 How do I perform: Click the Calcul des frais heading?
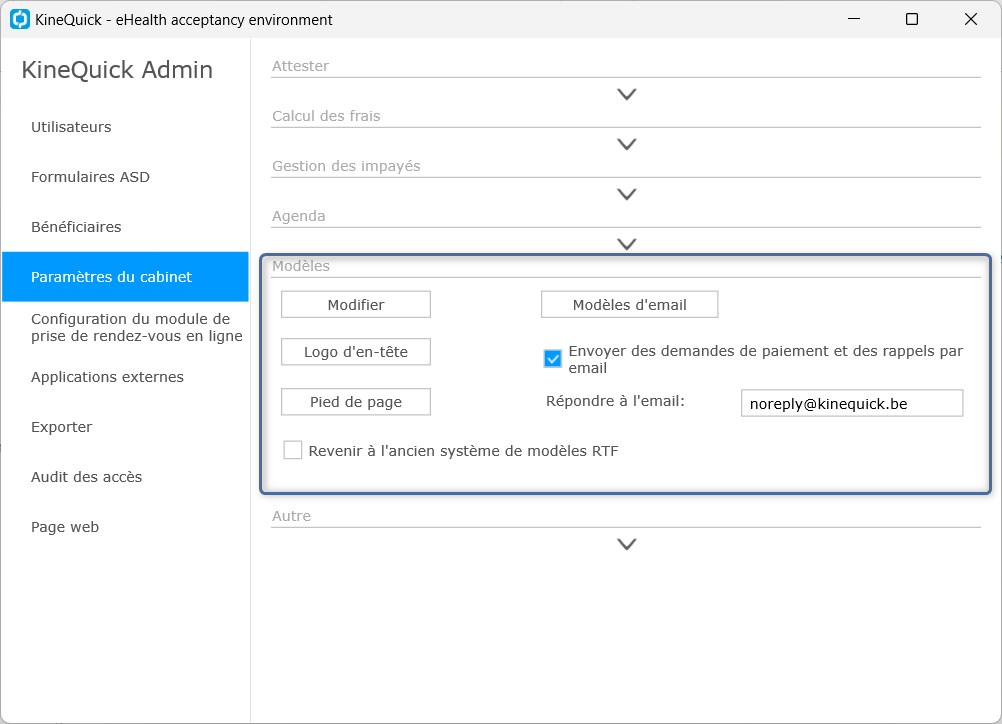(326, 116)
